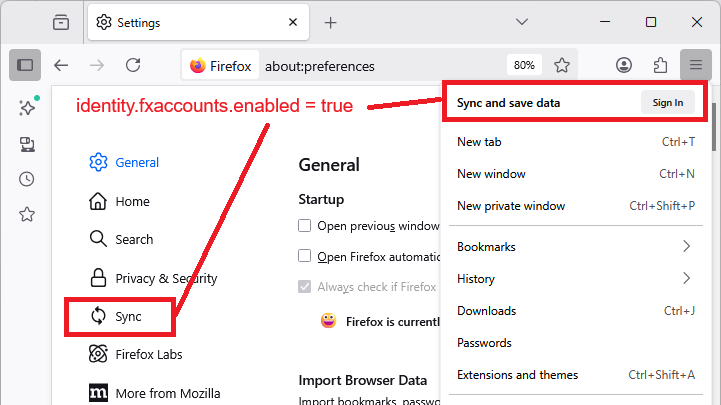Viewport: 721px width, 405px height.
Task: Open the sidebar toggle button
Action: click(x=25, y=65)
